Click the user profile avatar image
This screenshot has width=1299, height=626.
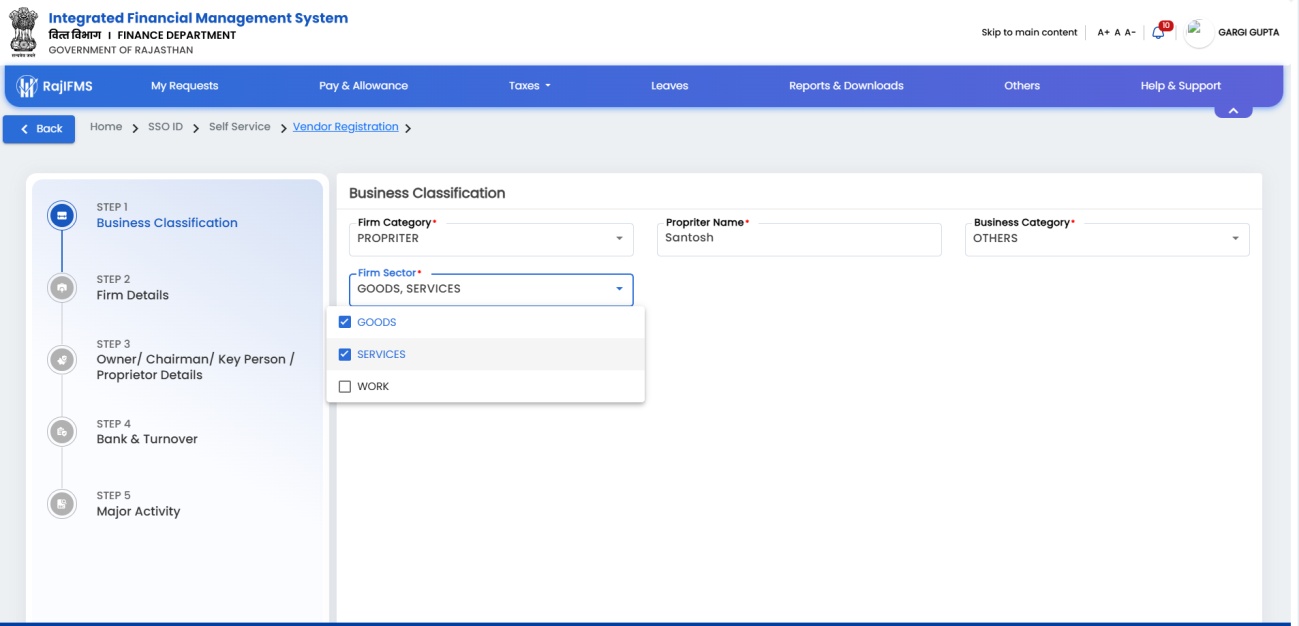click(x=1198, y=32)
